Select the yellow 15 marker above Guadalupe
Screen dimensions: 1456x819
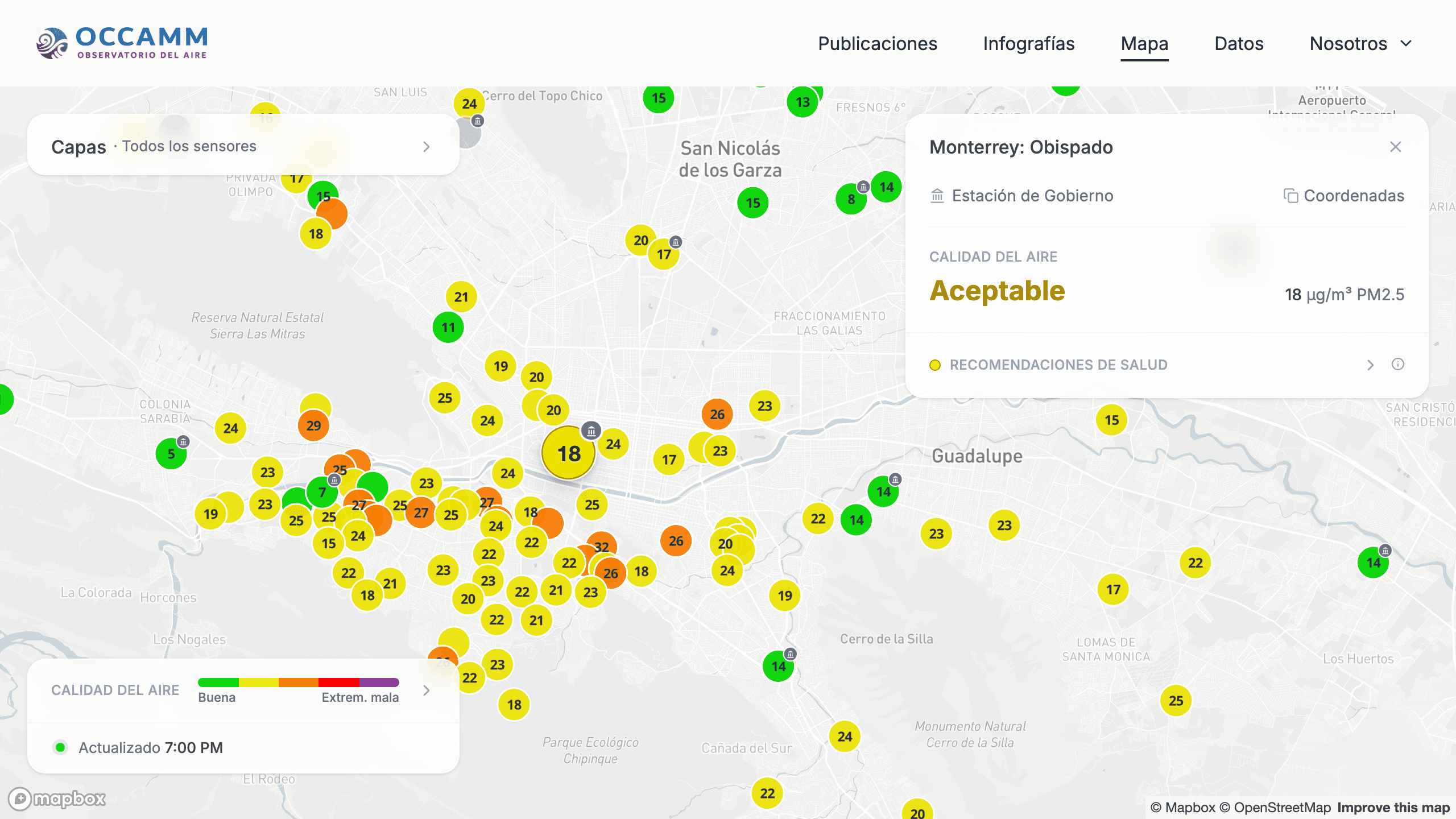[x=1111, y=420]
